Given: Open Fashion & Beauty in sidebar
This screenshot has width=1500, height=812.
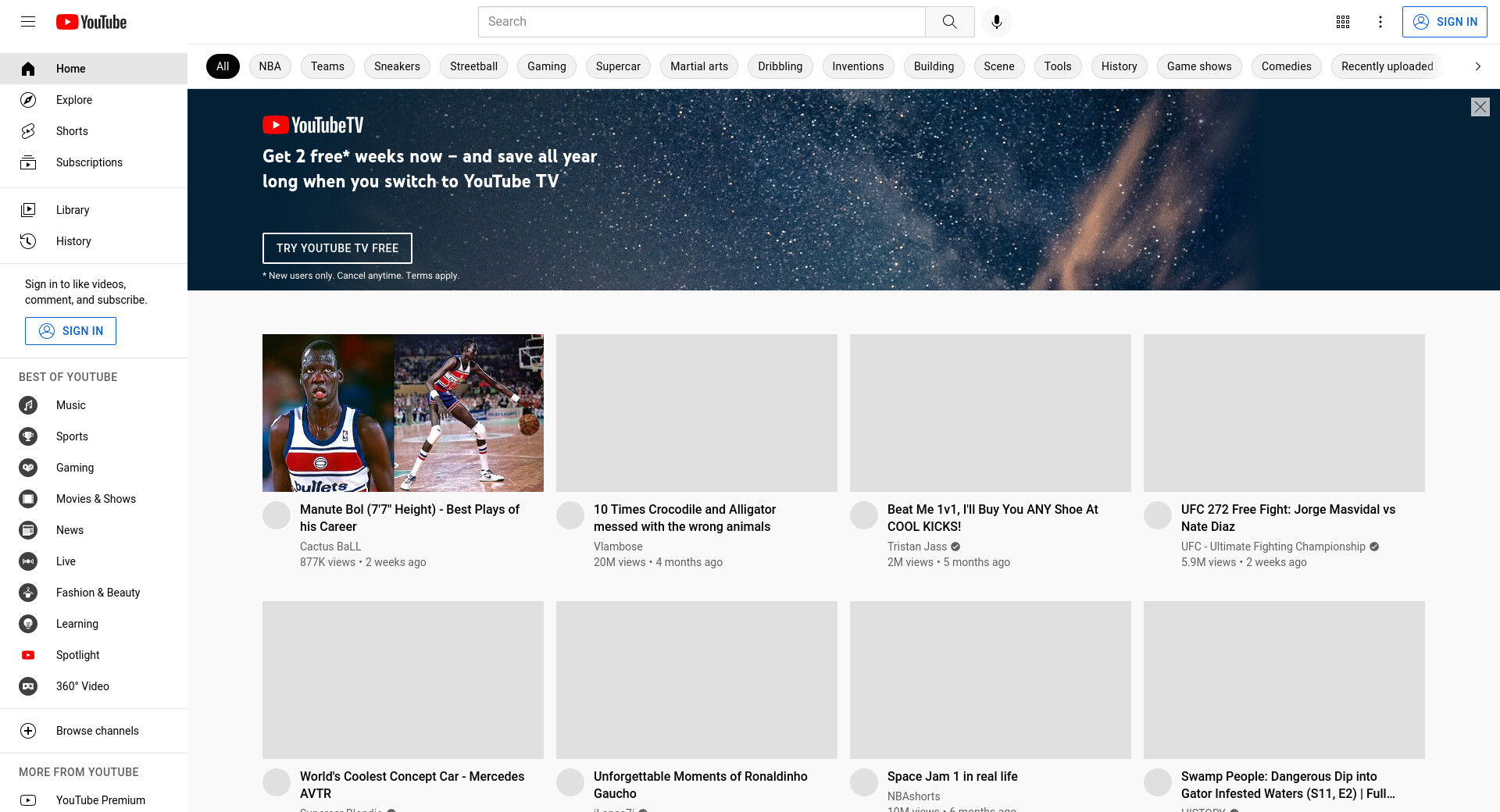Looking at the screenshot, I should (94, 593).
